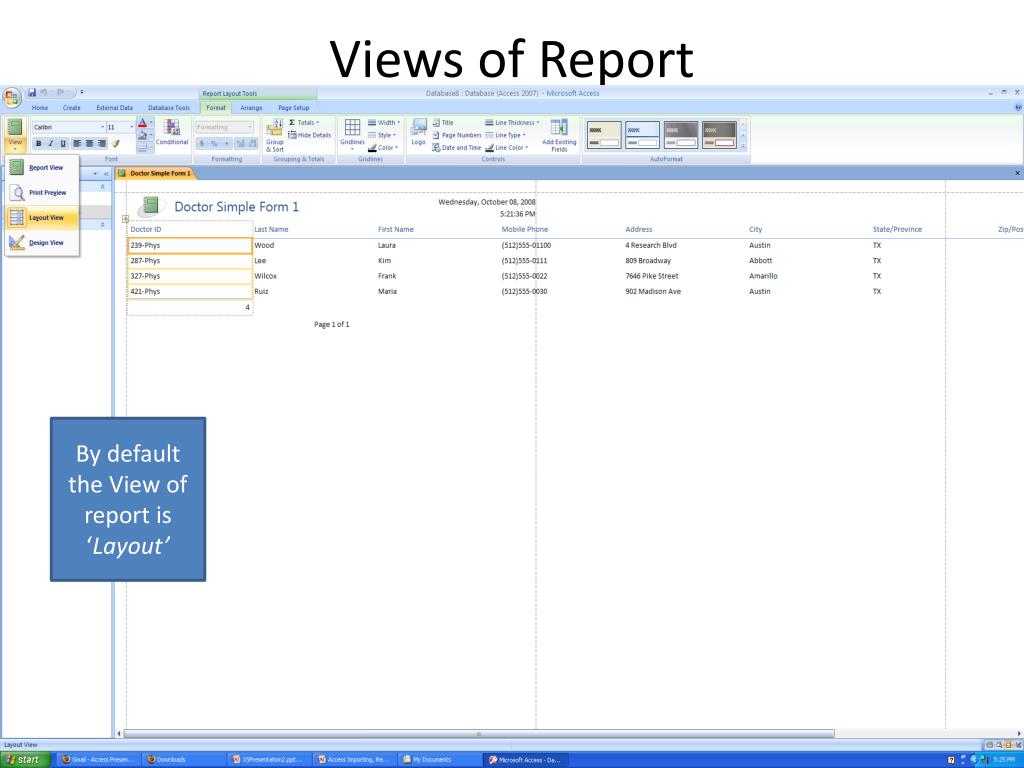Image resolution: width=1024 pixels, height=768 pixels.
Task: Select the 239-Phys cell
Action: point(190,246)
